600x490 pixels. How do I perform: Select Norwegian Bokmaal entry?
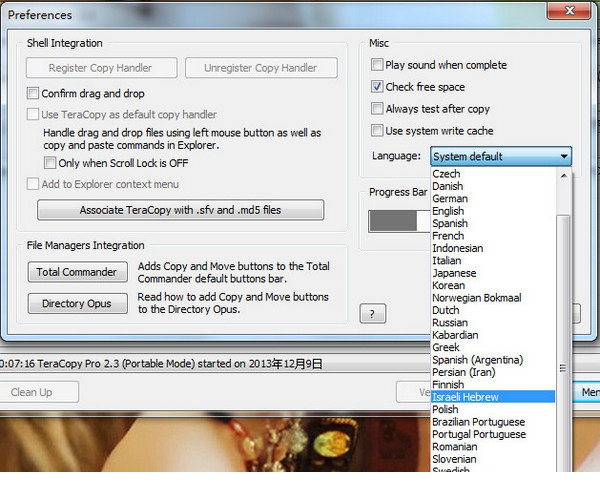[x=493, y=298]
